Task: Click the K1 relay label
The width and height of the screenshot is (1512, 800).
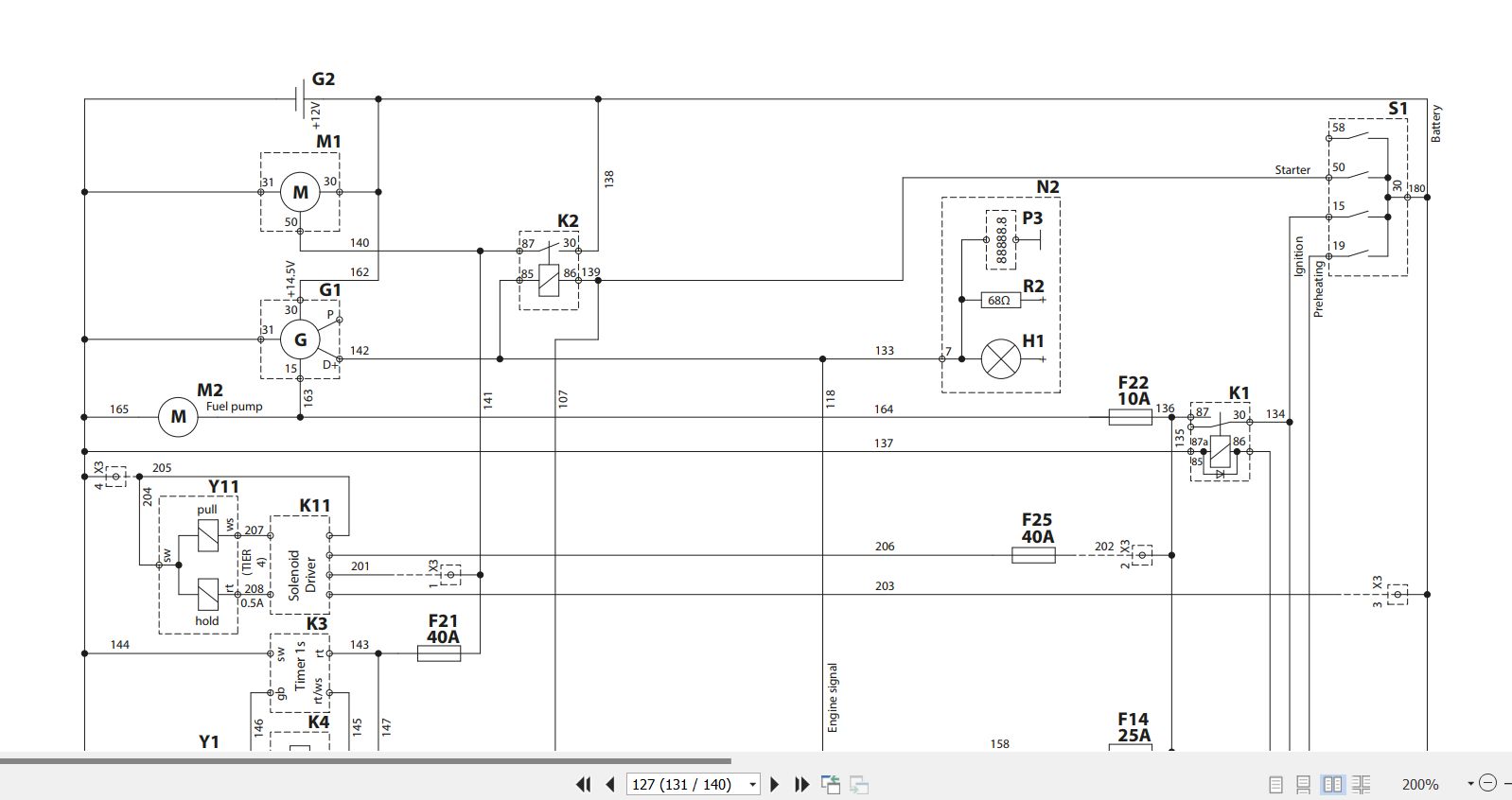Action: (1239, 393)
